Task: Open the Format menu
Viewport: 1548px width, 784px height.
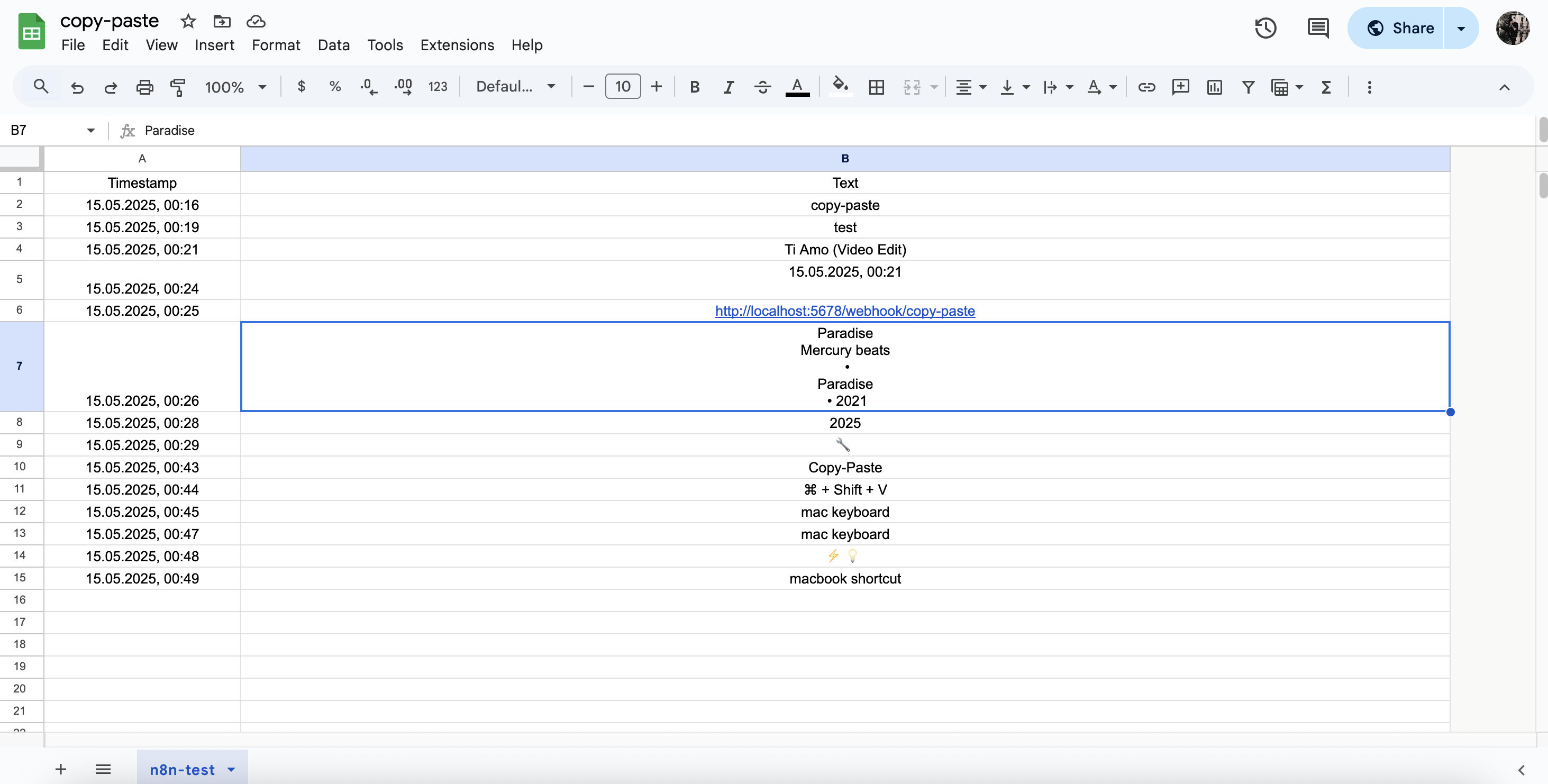Action: 275,45
